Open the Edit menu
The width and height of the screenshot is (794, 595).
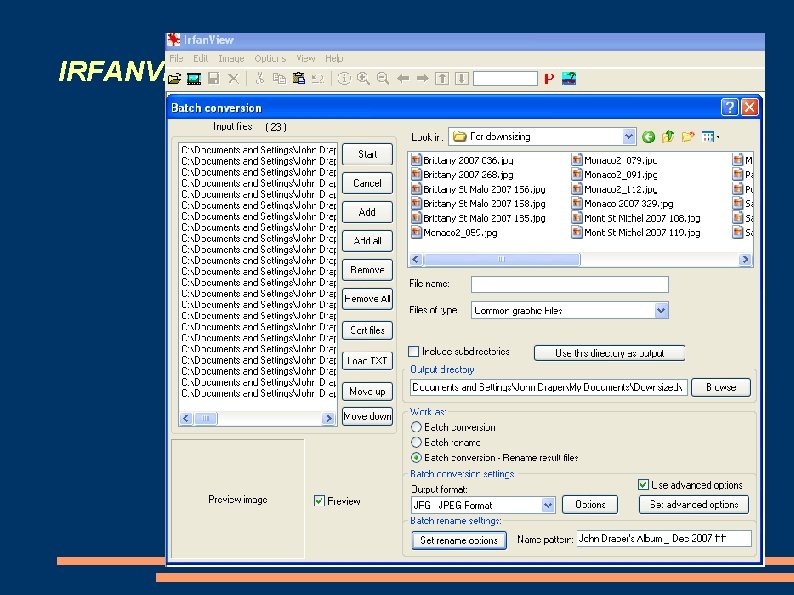coord(201,58)
